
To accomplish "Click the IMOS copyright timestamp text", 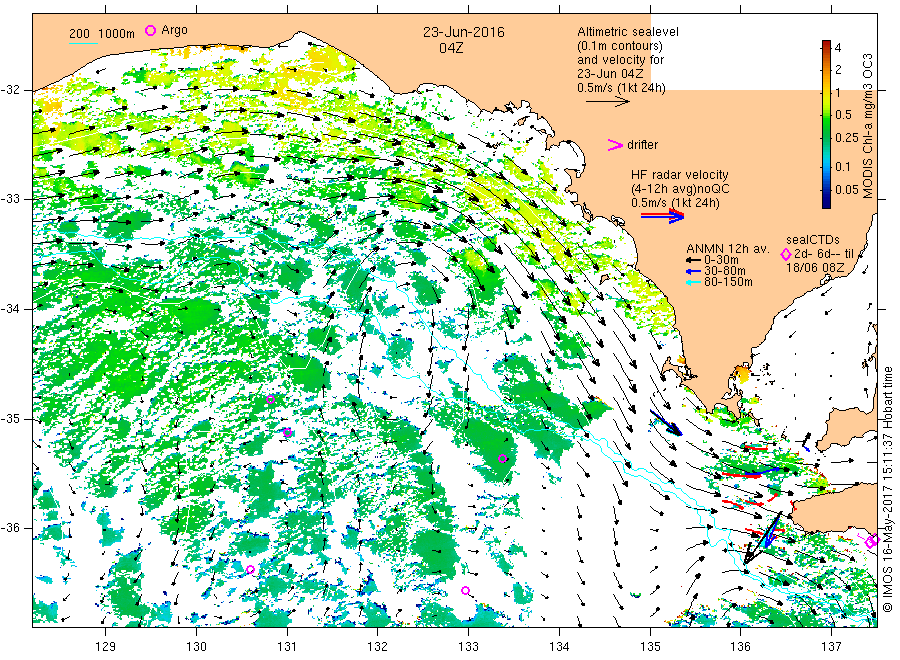I will 887,488.
